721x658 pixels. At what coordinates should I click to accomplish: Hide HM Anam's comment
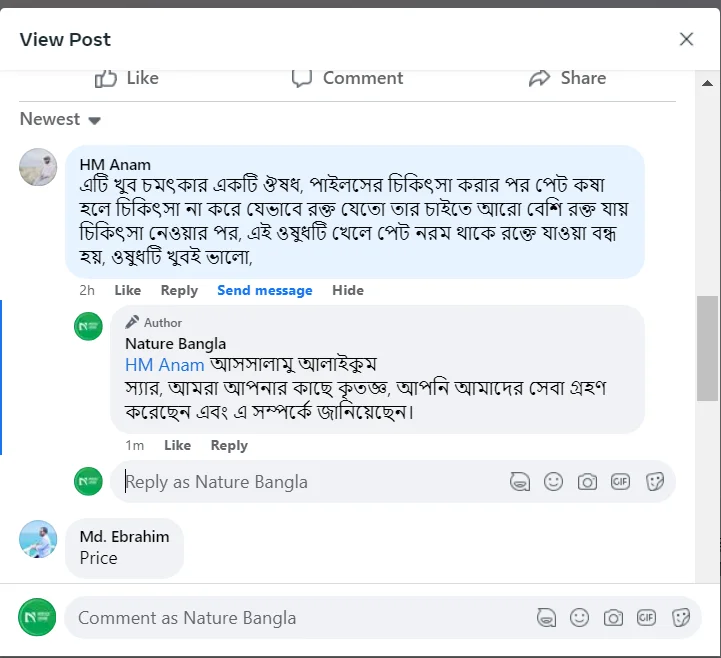coord(348,290)
